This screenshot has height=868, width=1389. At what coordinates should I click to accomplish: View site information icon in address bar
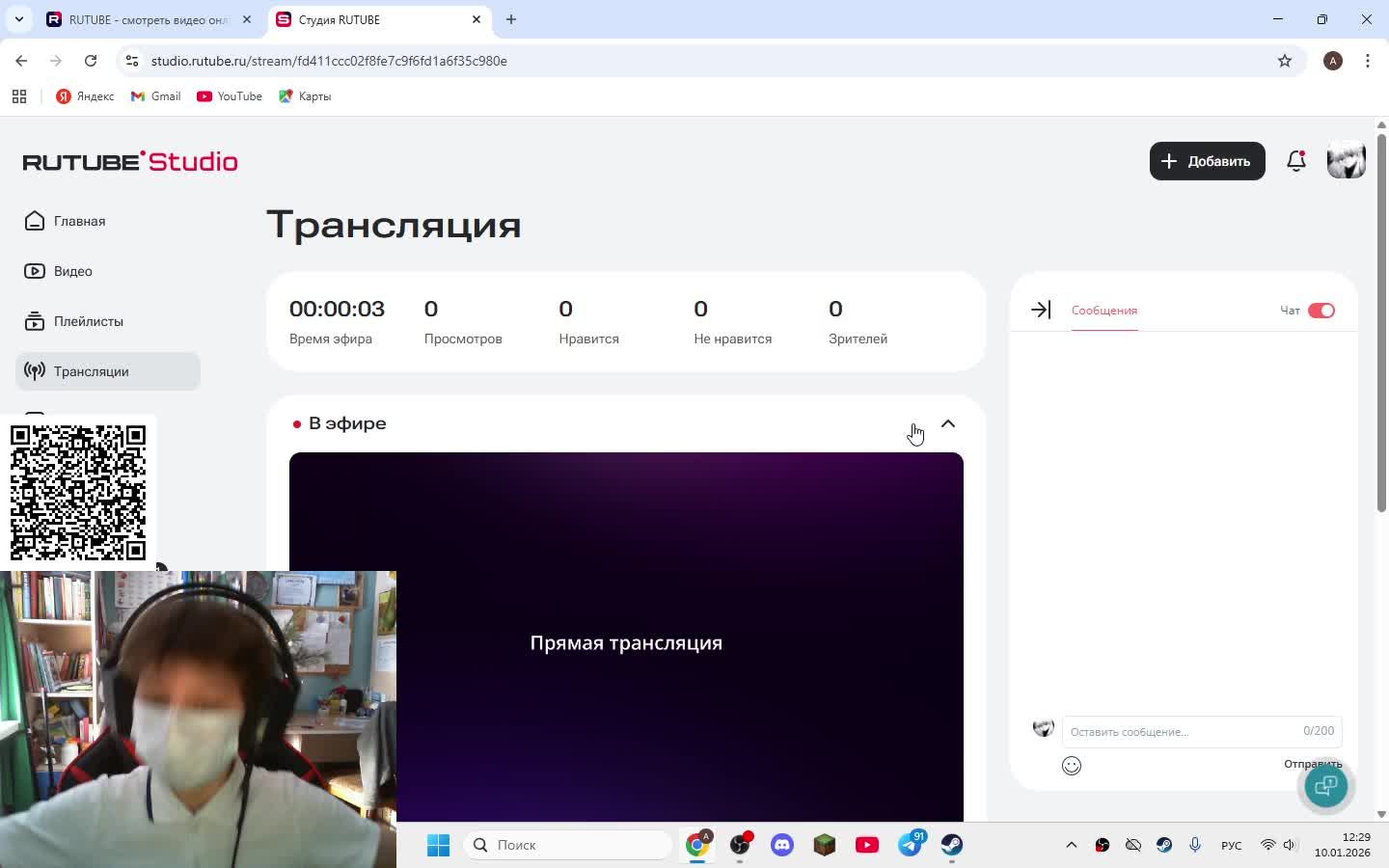[x=132, y=61]
